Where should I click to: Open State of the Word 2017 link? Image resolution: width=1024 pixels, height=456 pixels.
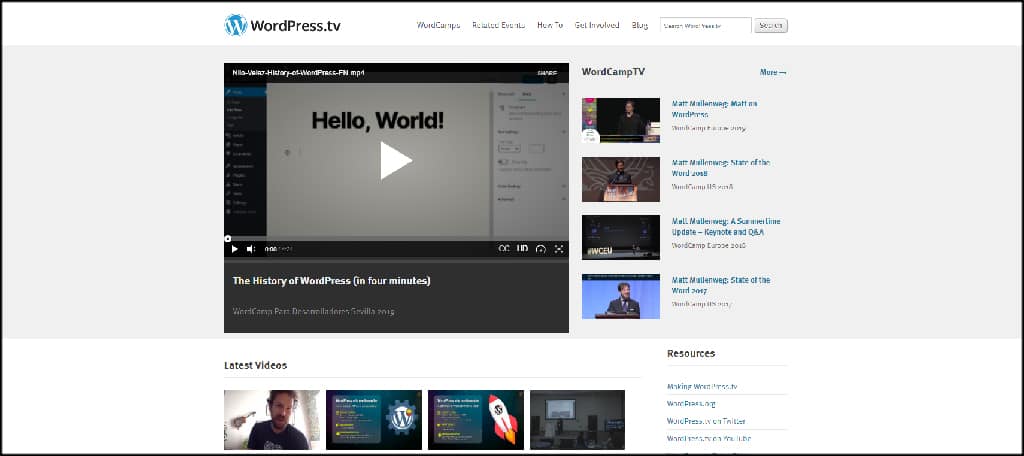point(721,285)
